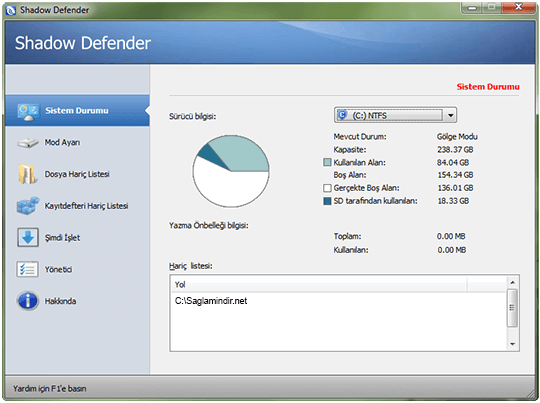The image size is (540, 403).
Task: Open the drive selector arrow
Action: pos(450,115)
